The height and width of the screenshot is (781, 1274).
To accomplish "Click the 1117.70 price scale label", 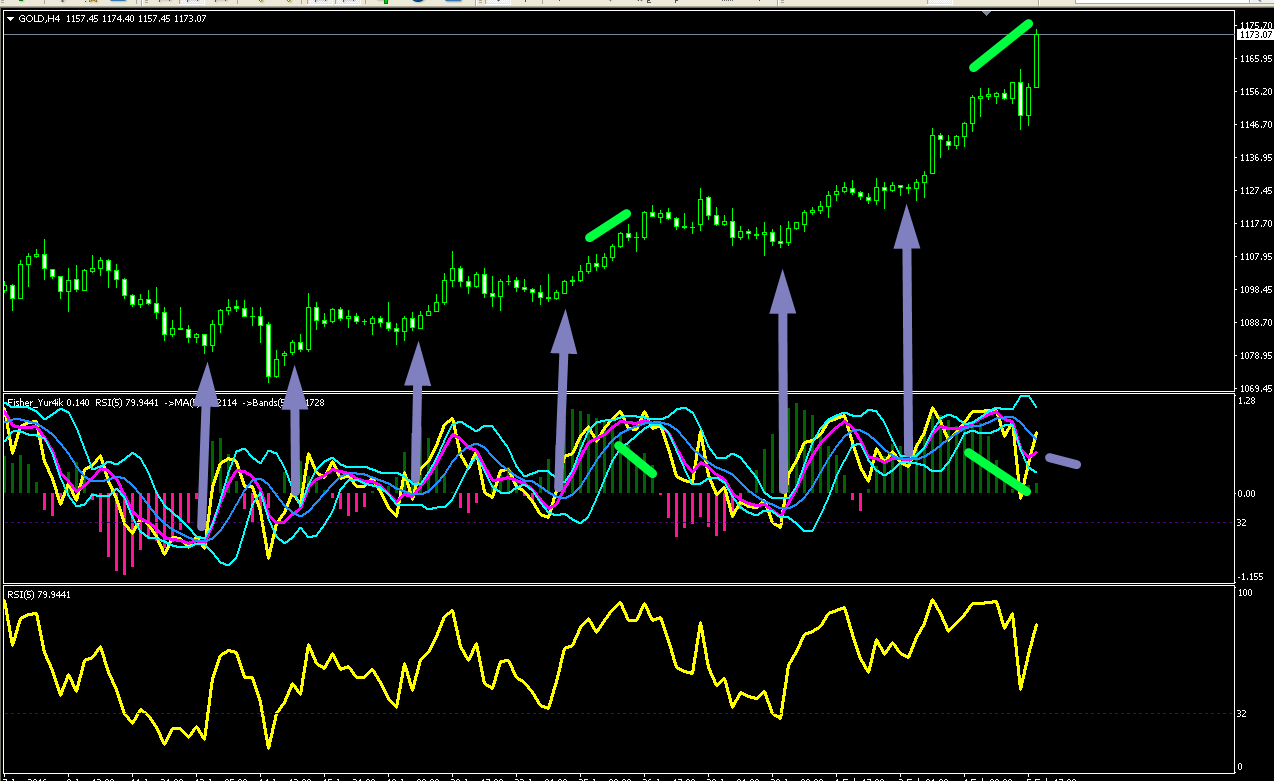I will coord(1255,224).
